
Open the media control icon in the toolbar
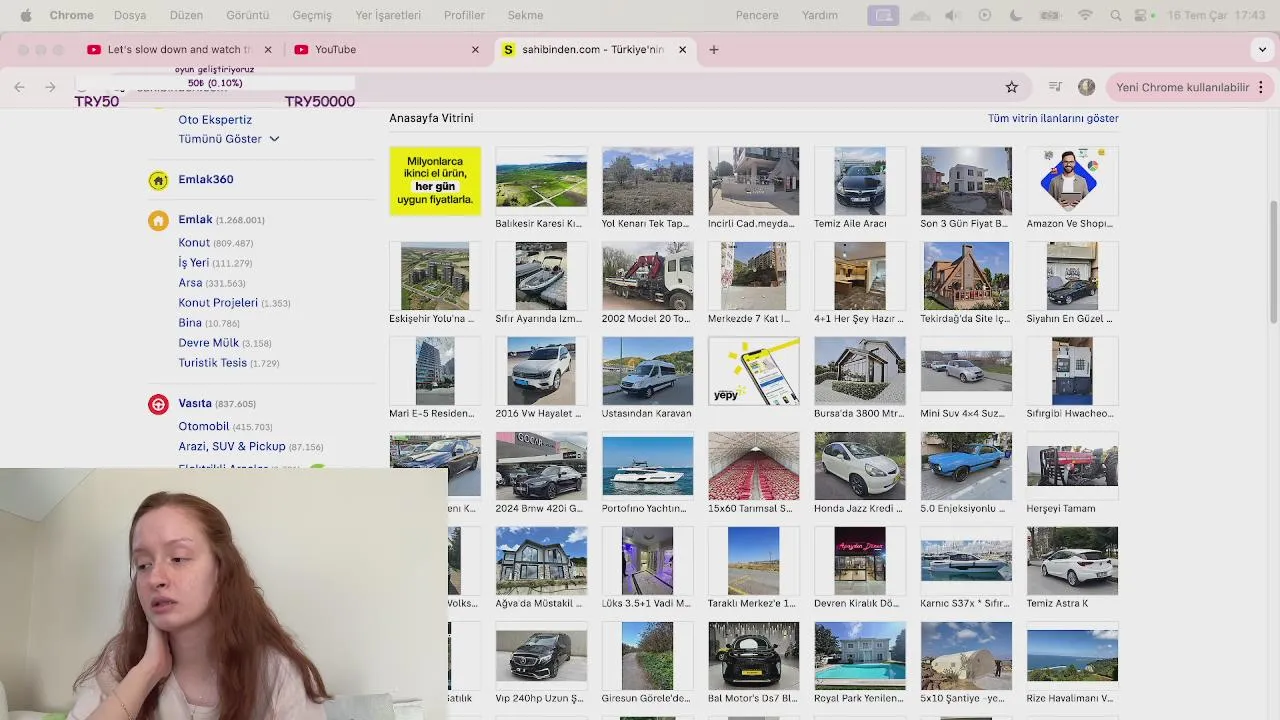[1055, 87]
